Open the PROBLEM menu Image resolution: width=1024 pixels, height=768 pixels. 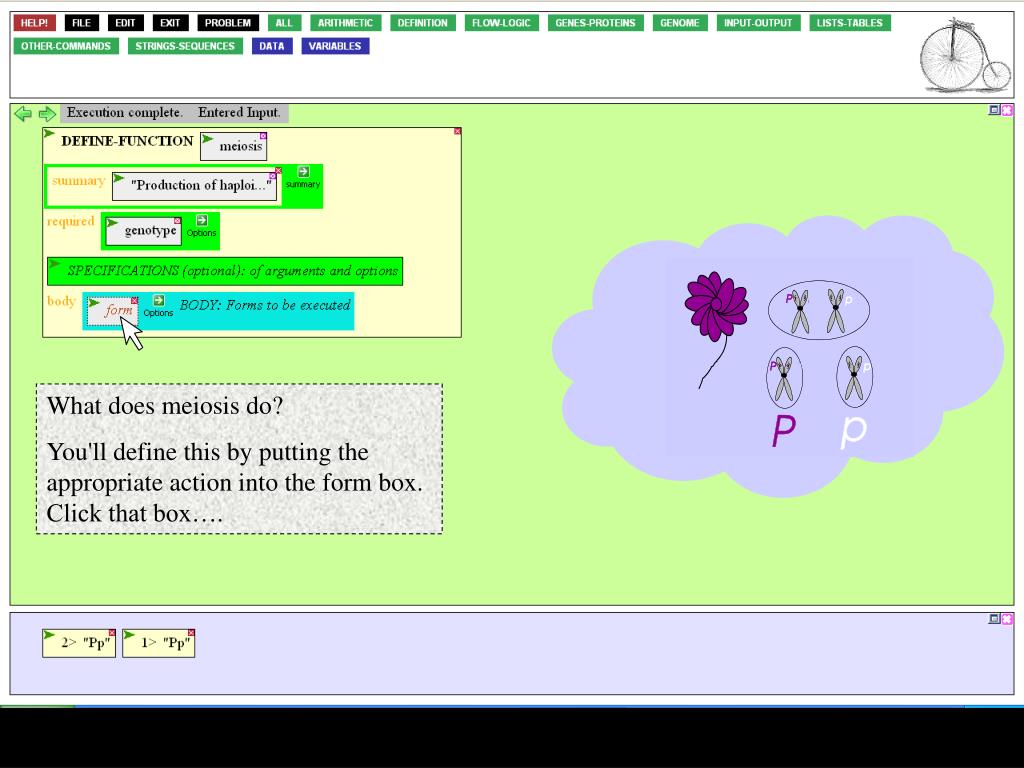coord(227,23)
